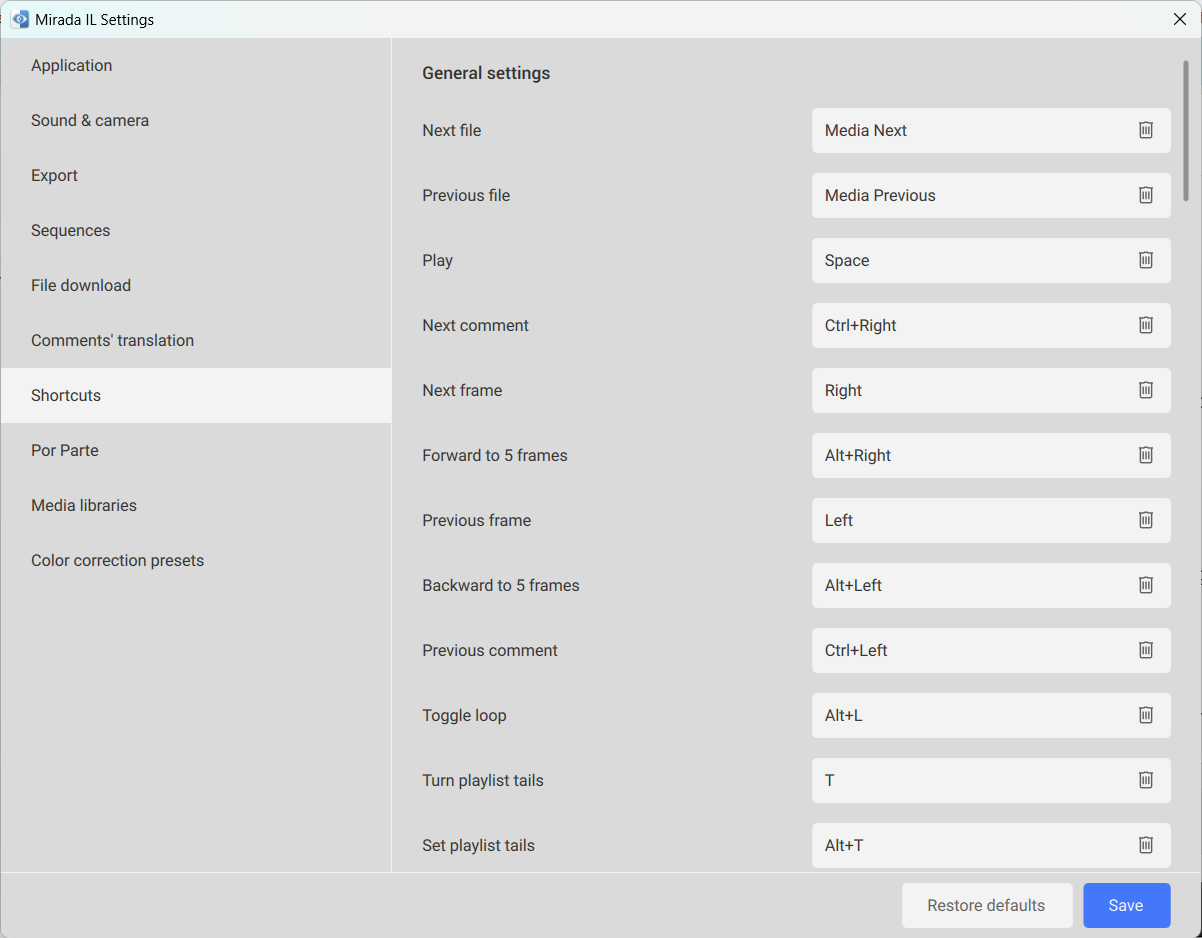This screenshot has width=1202, height=938.
Task: Go to Media libraries settings
Action: click(196, 506)
